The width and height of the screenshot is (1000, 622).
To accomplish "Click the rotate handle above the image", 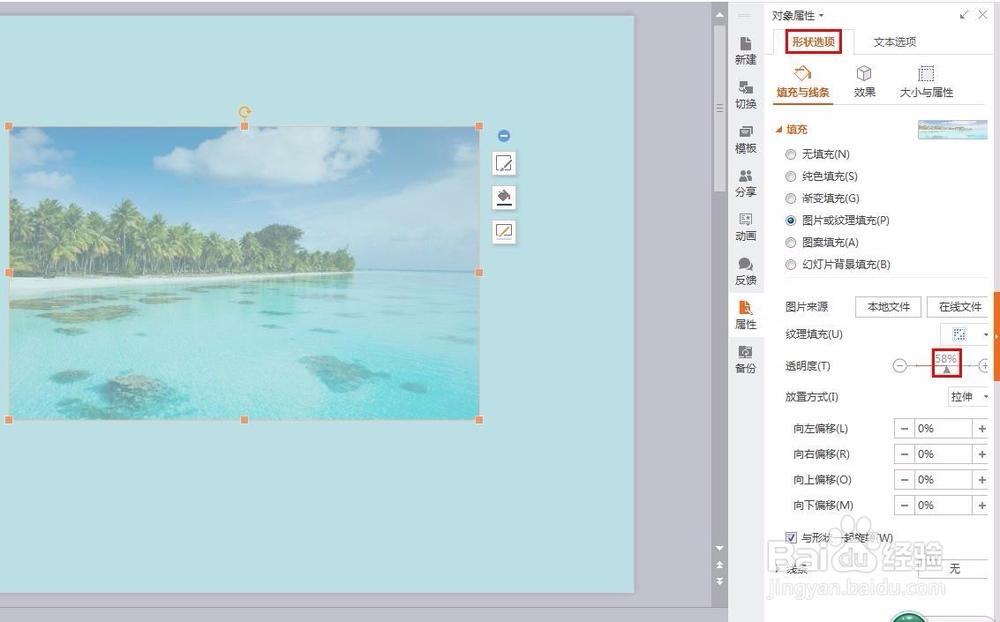I will pos(244,113).
